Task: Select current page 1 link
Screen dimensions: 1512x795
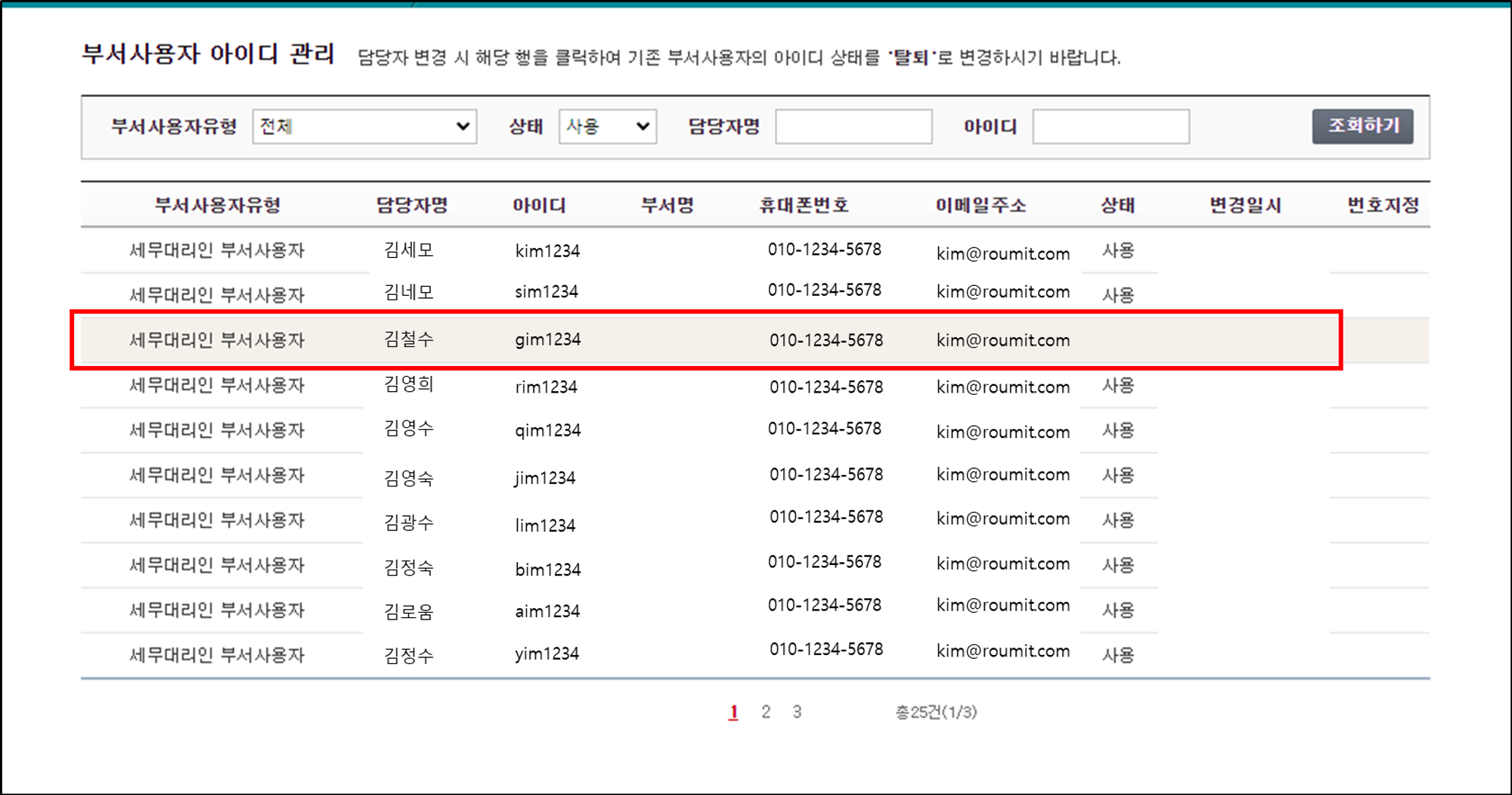Action: point(733,712)
